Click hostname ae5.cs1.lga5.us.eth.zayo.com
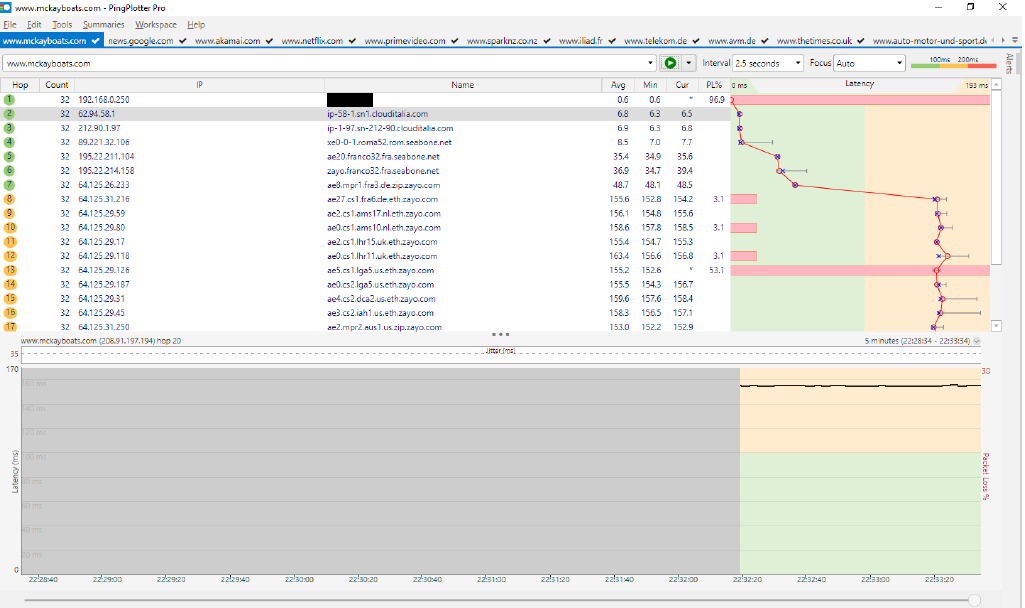This screenshot has height=608, width=1025. (380, 271)
